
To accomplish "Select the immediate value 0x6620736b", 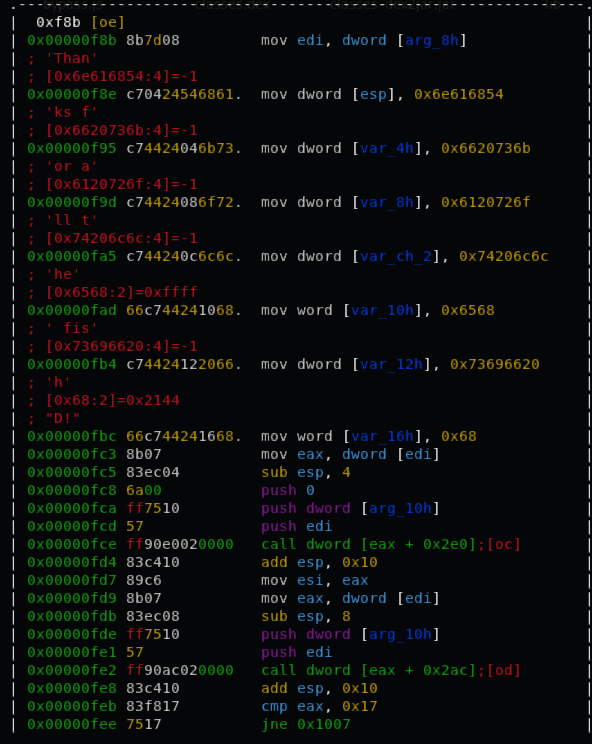I will coord(486,149).
